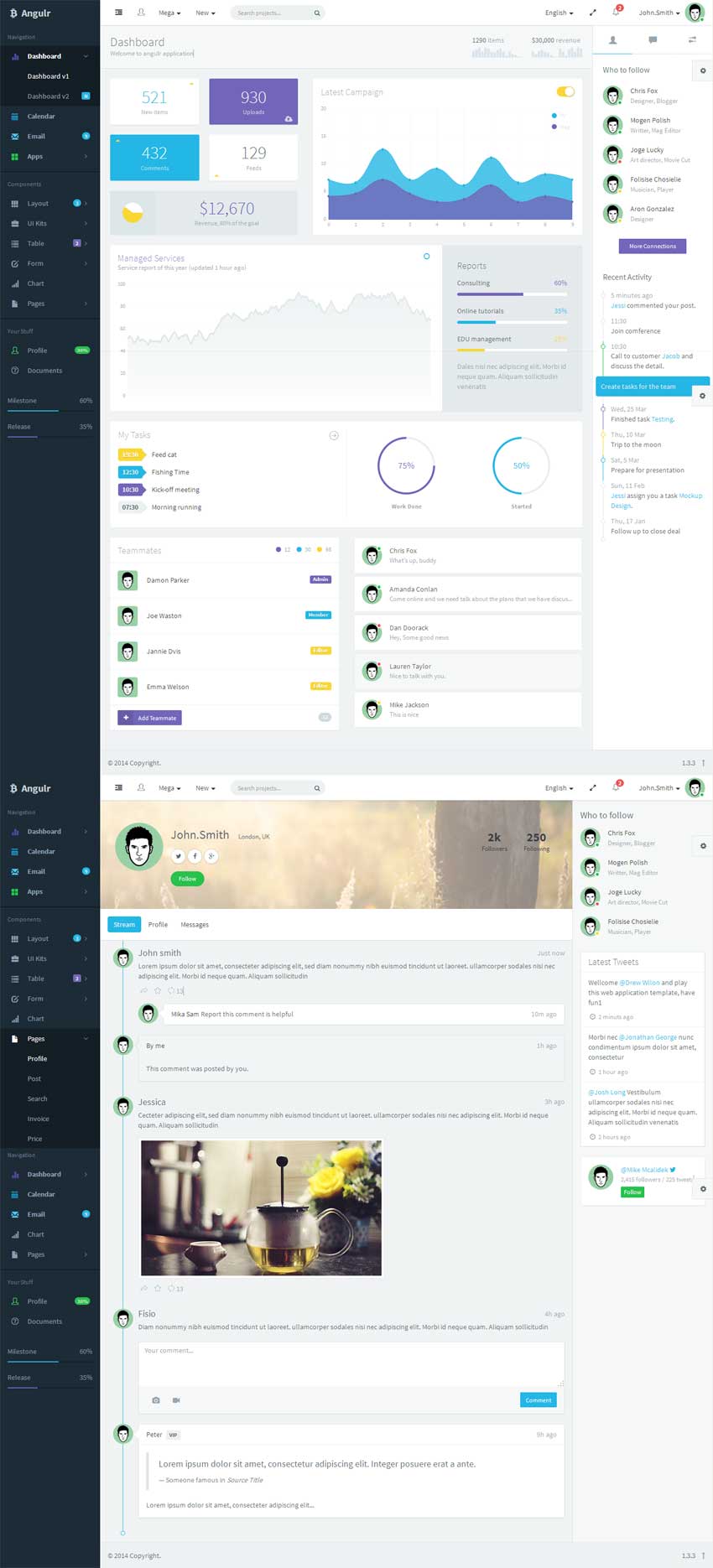This screenshot has height=1568, width=713.
Task: Open the @Drew Wilon link in Latest Tweets
Action: pos(639,983)
